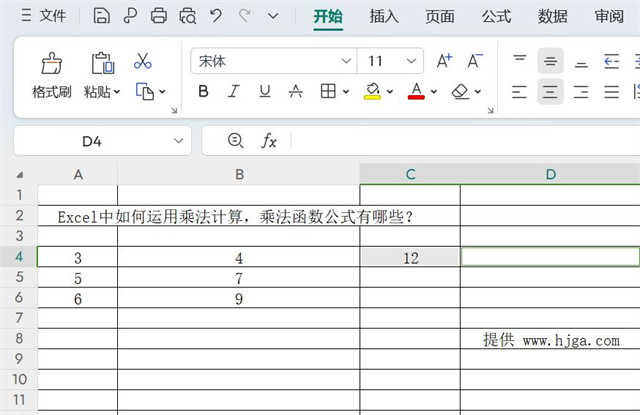Select cell C4 containing 12
This screenshot has width=640, height=415.
point(410,257)
